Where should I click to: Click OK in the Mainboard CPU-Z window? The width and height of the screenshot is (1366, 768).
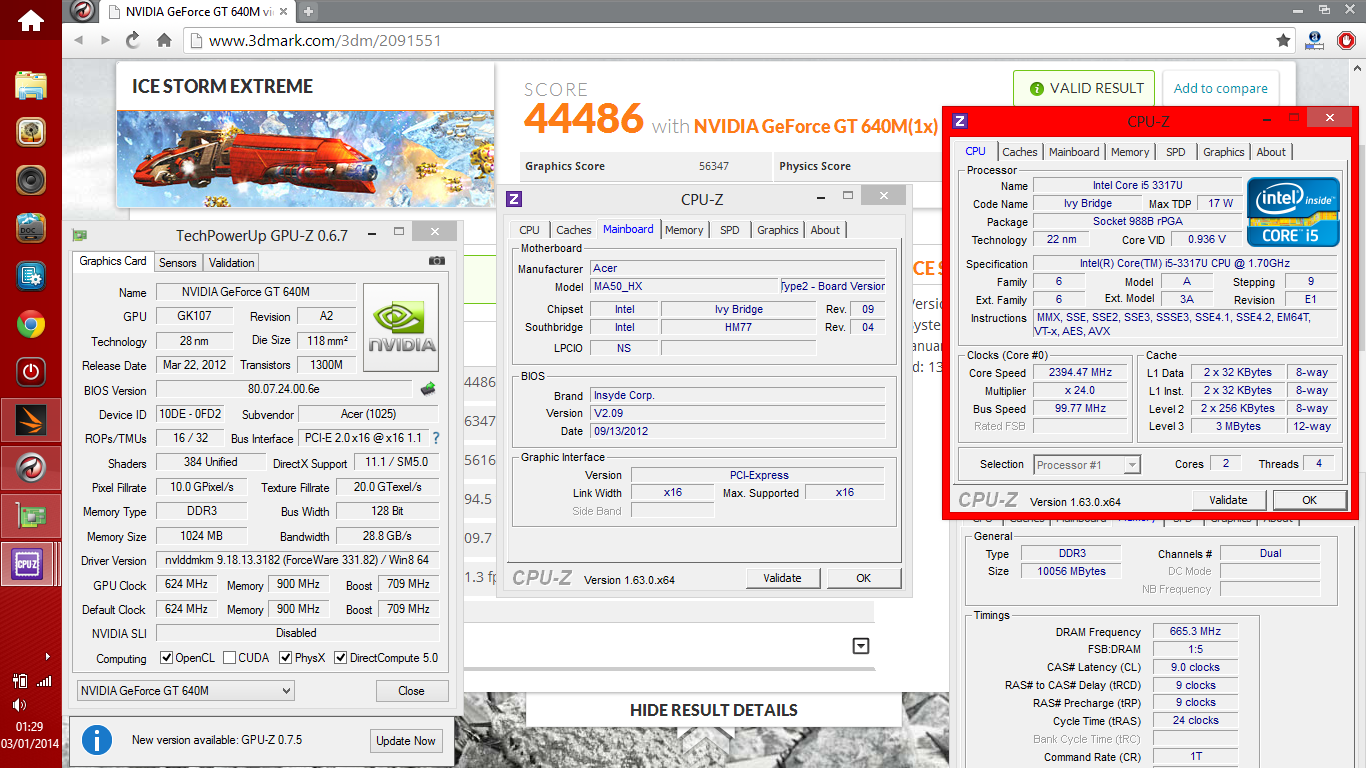tap(864, 578)
